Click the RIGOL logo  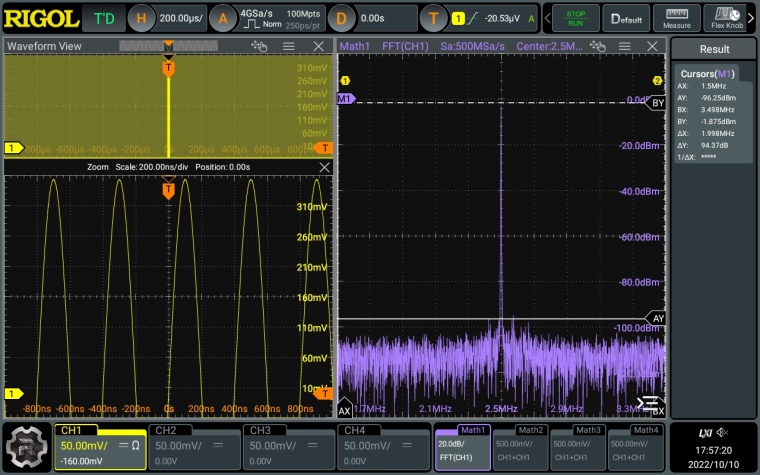(x=41, y=18)
